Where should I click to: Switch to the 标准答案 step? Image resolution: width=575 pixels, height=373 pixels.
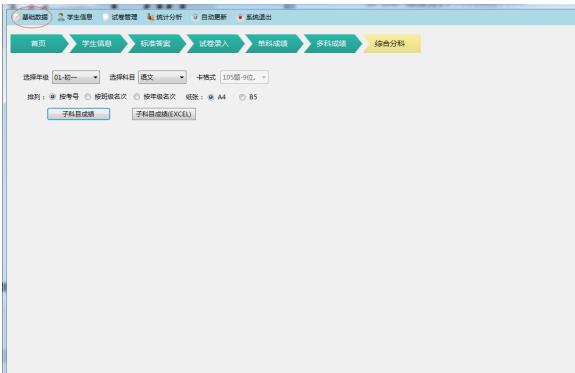coord(156,44)
